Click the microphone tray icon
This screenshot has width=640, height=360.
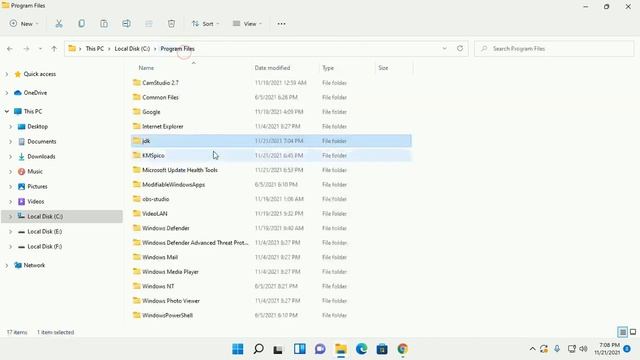(x=557, y=349)
